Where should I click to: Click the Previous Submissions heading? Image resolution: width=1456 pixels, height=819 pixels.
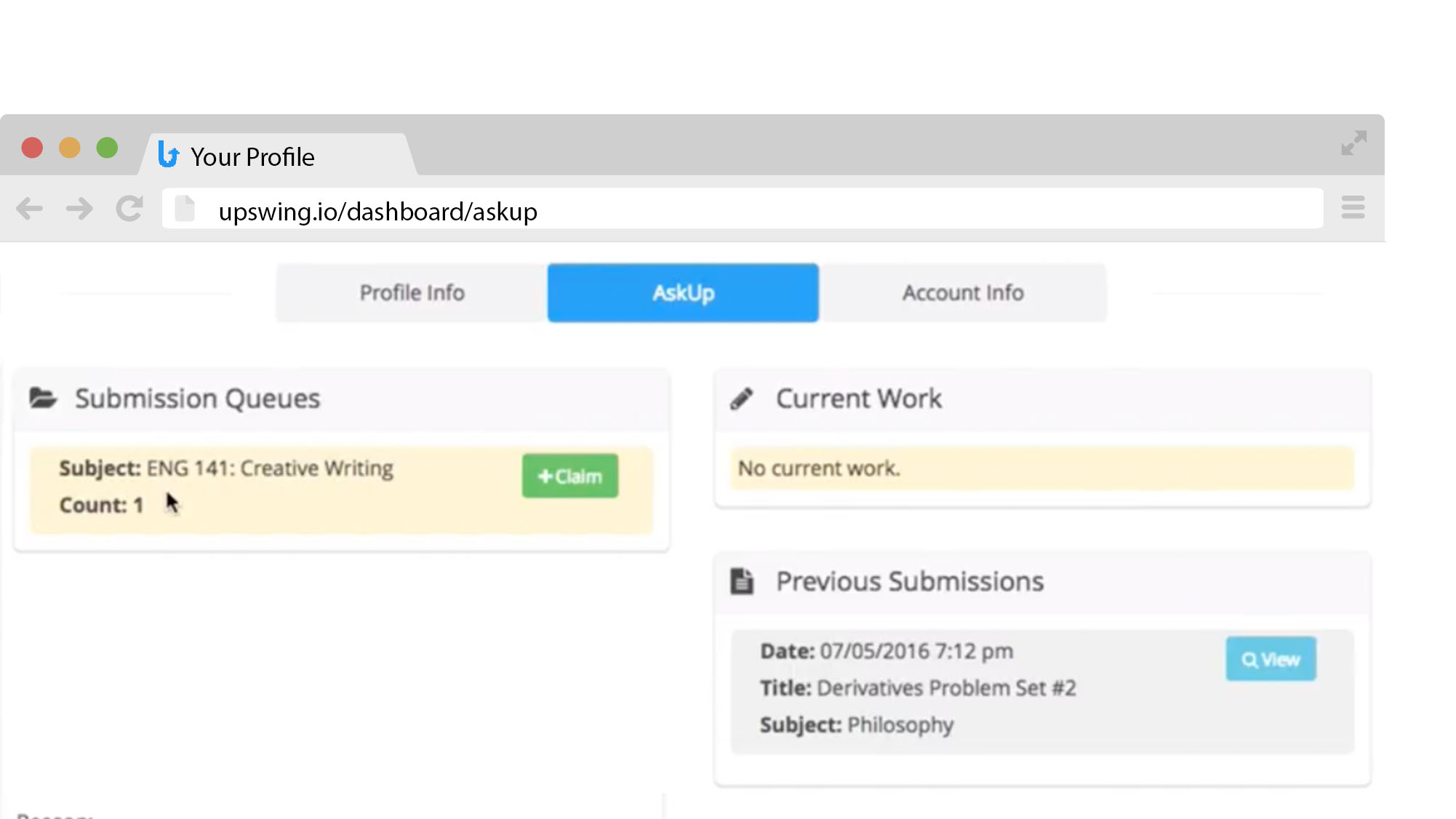910,581
